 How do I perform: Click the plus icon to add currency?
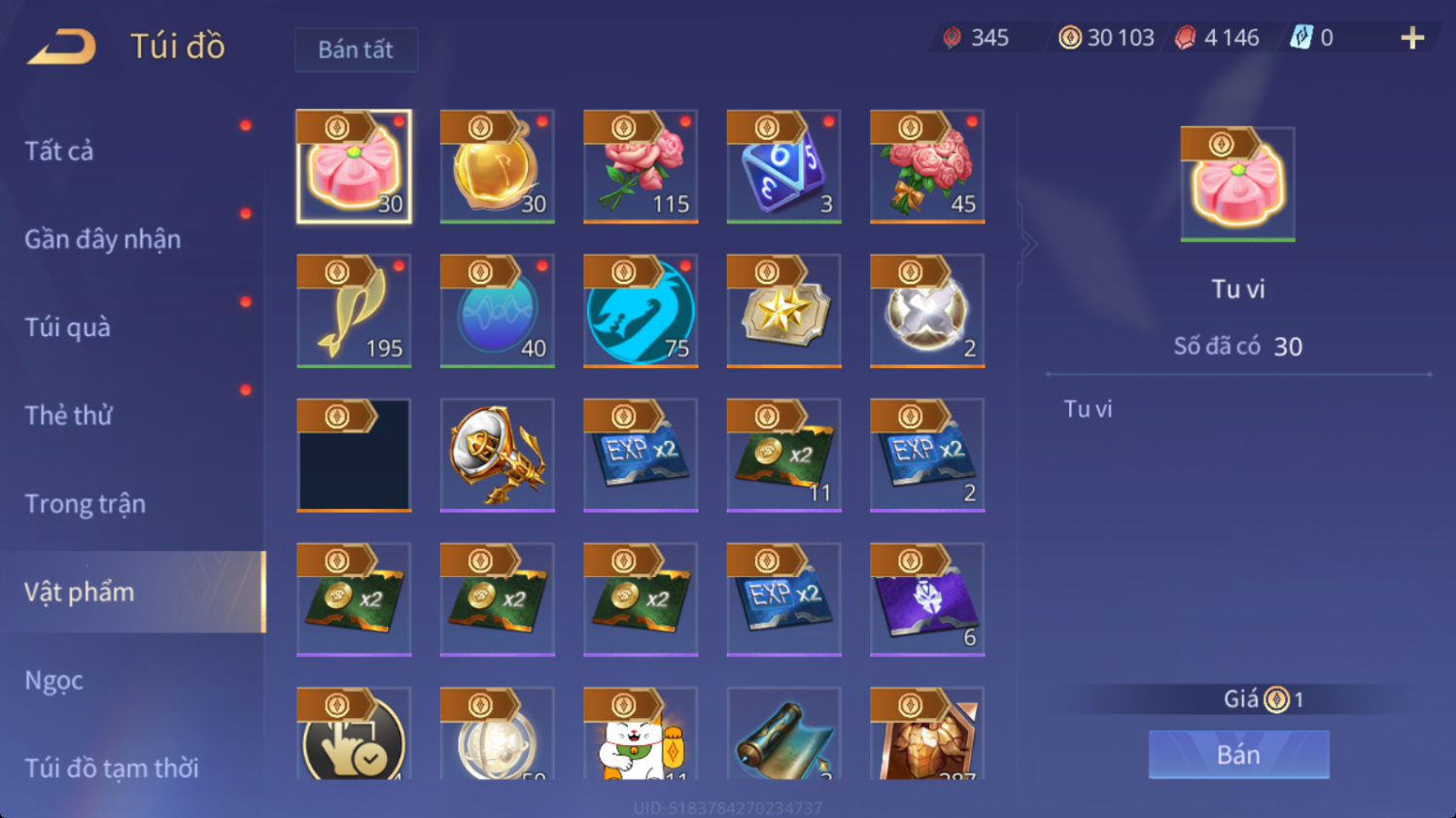(x=1412, y=38)
